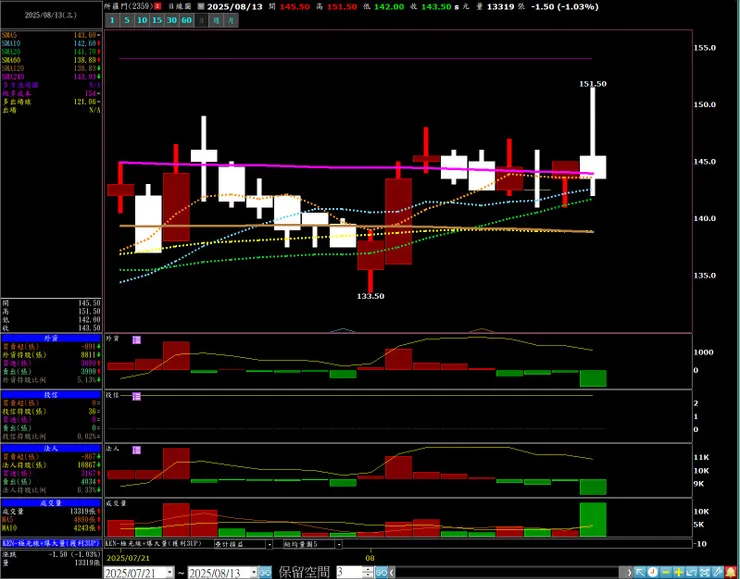Click the 2025/07/21 marker on time axis

point(128,558)
